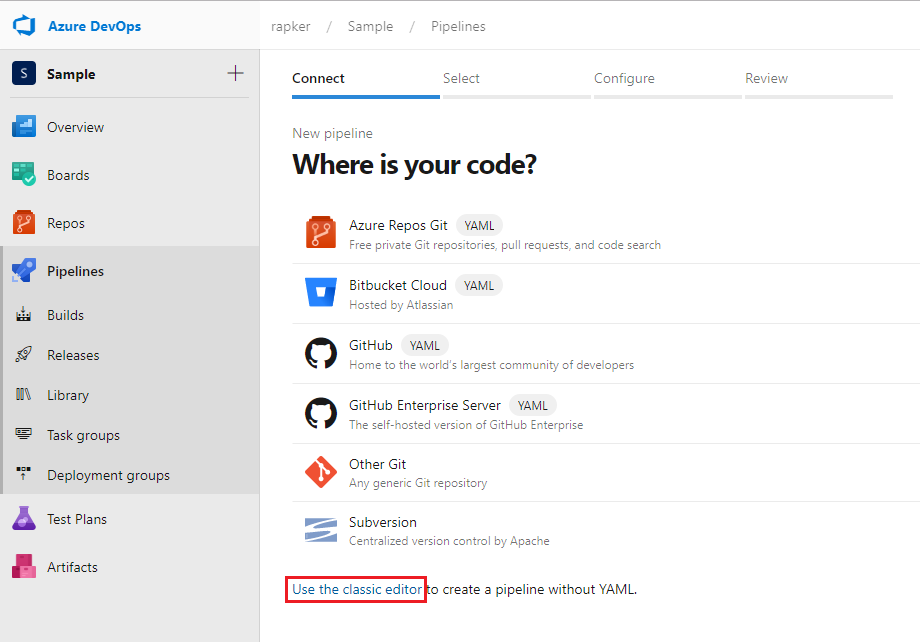Choose the Bitbucket Cloud bucket icon
This screenshot has height=642, width=920.
[321, 292]
